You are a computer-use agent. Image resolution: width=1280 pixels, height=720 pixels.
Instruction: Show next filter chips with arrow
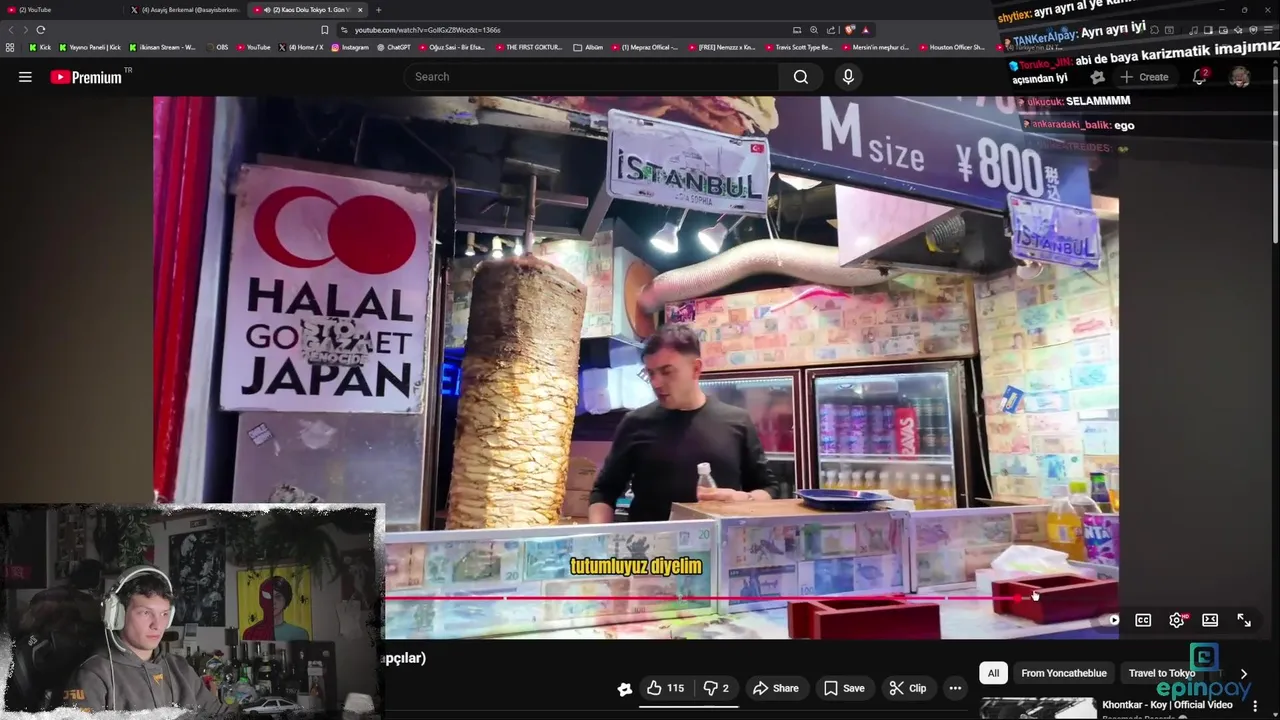click(1243, 674)
